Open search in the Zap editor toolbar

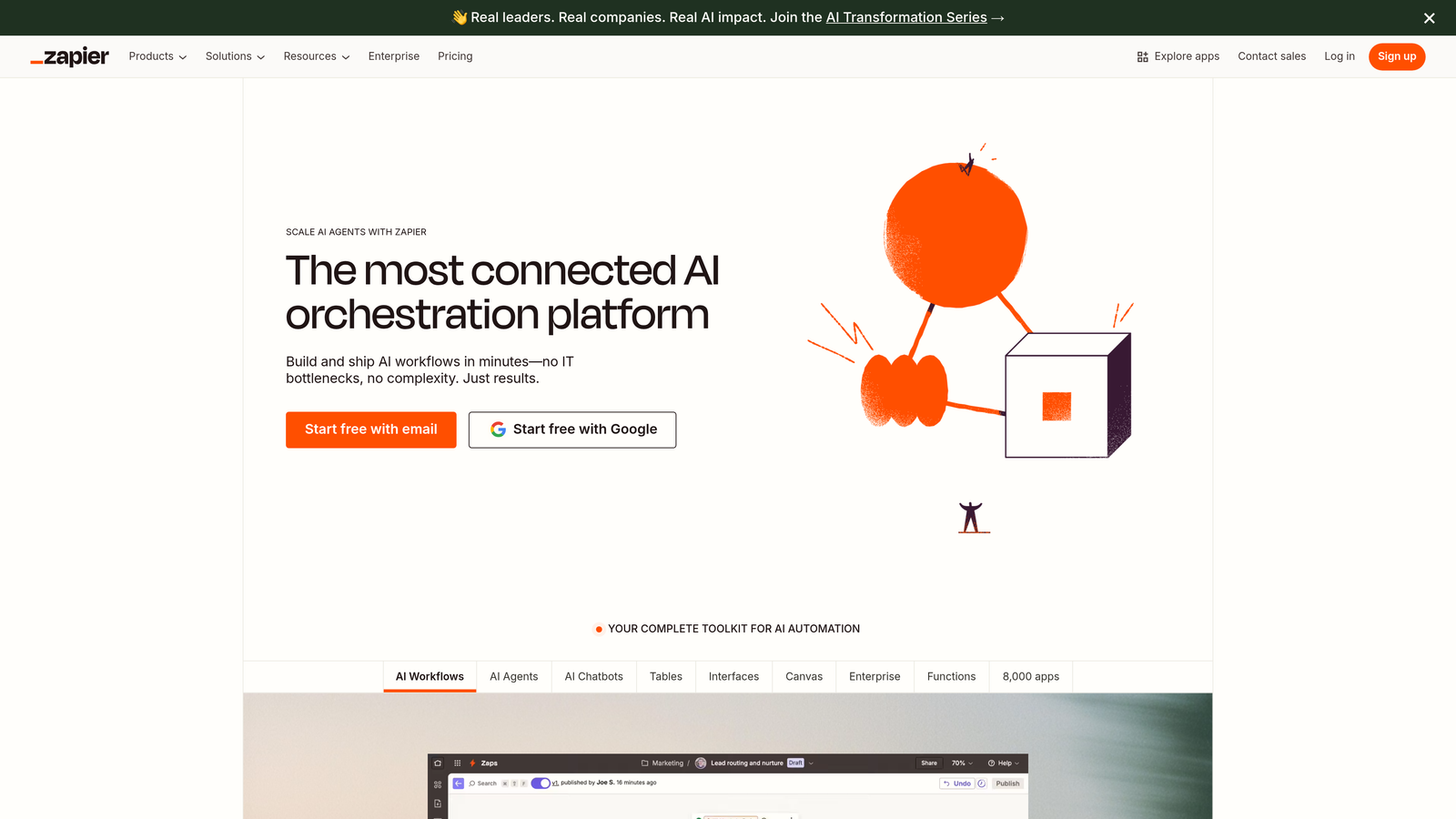coord(482,783)
